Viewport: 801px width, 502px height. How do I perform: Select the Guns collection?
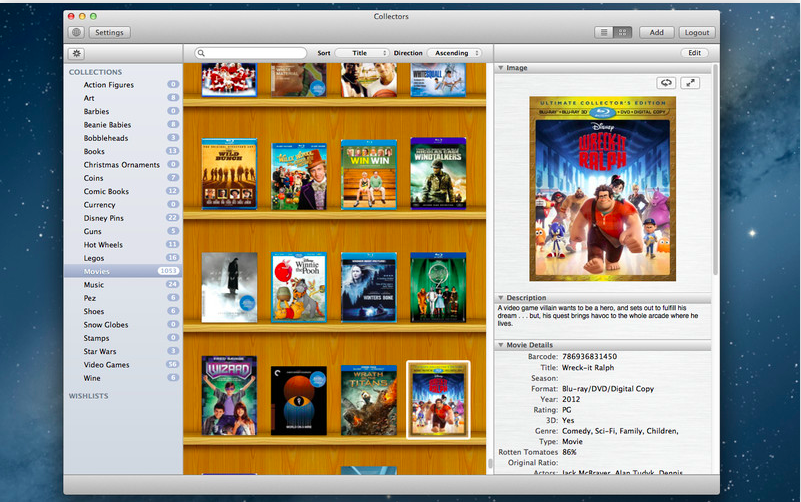point(123,231)
